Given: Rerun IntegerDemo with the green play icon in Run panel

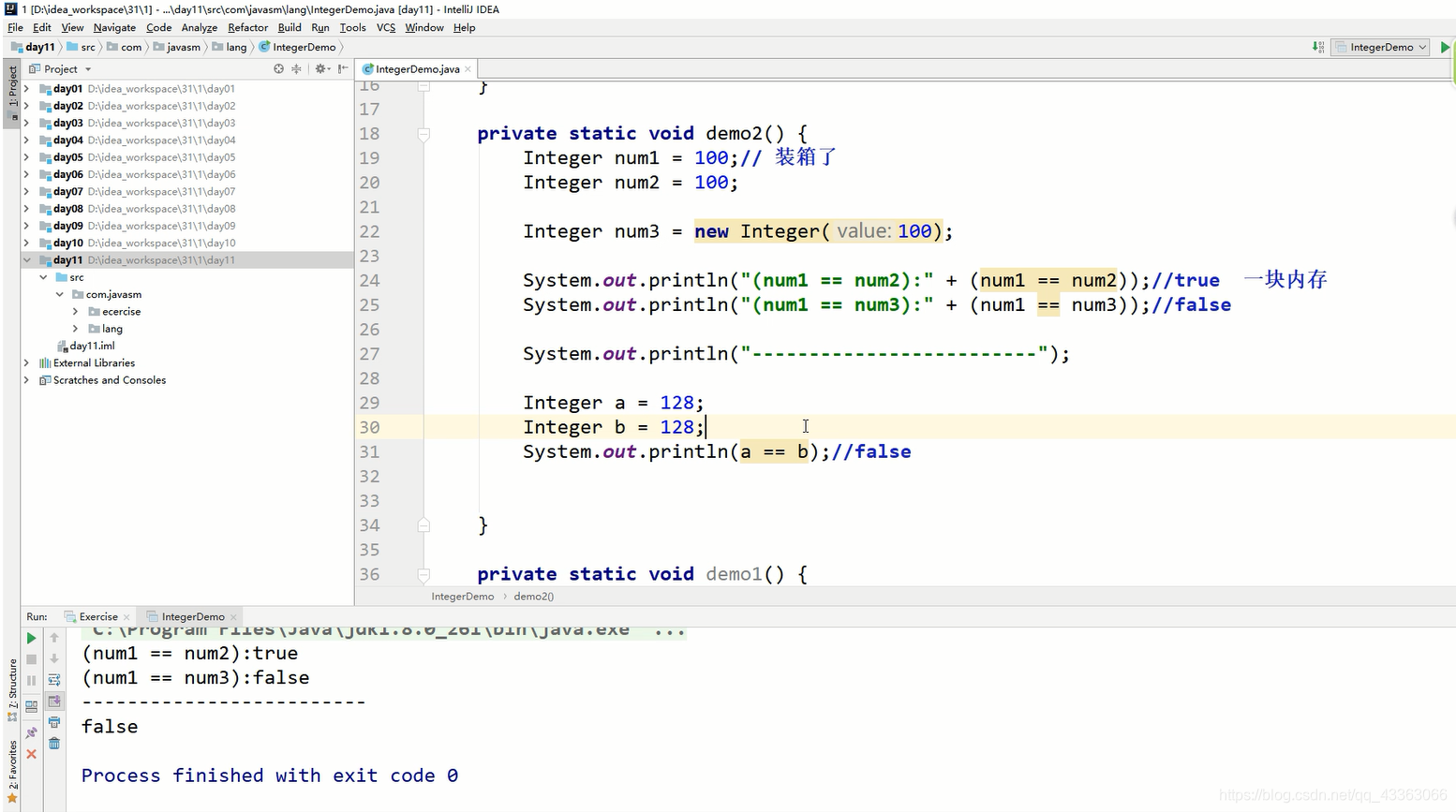Looking at the screenshot, I should tap(31, 638).
